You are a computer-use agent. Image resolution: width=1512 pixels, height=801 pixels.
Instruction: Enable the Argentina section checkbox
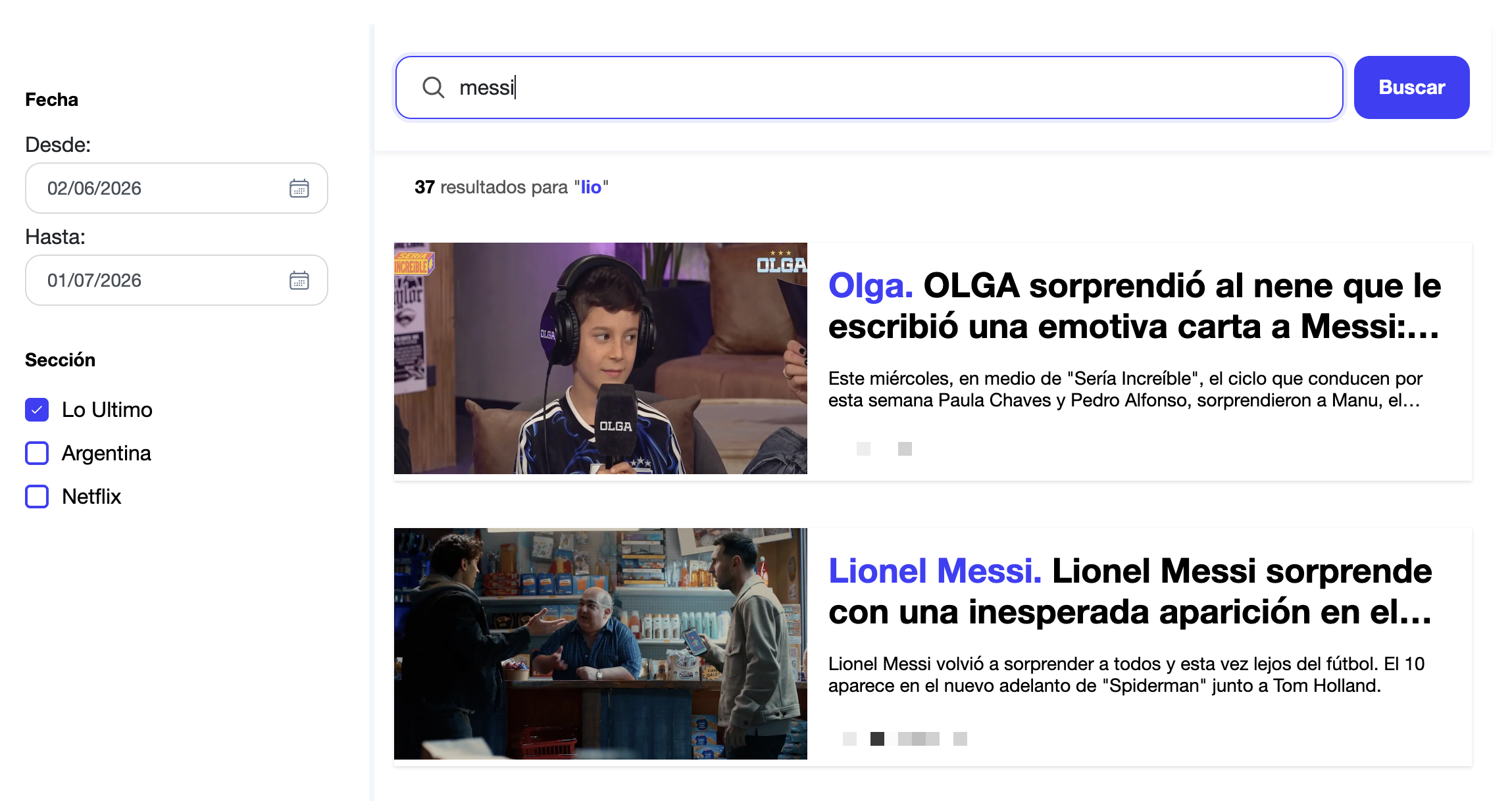(x=37, y=453)
